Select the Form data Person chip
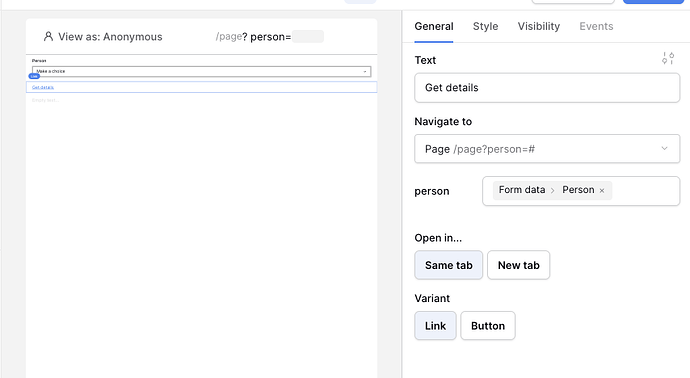This screenshot has width=690, height=378. tap(552, 190)
